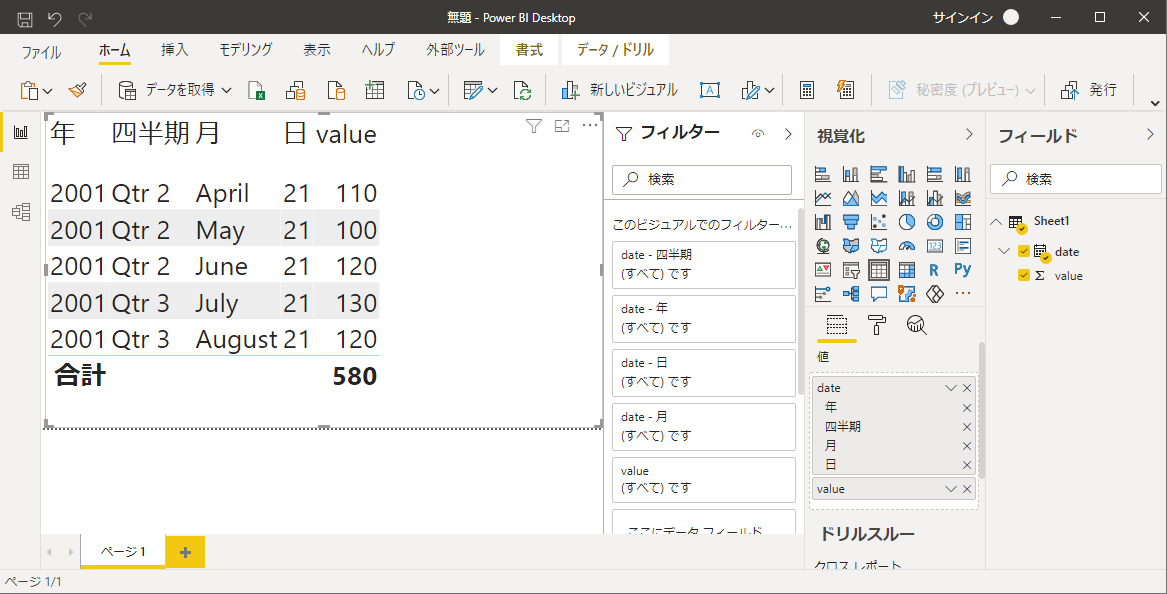Open the date - 四半期 filter card
1167x594 pixels.
[703, 264]
